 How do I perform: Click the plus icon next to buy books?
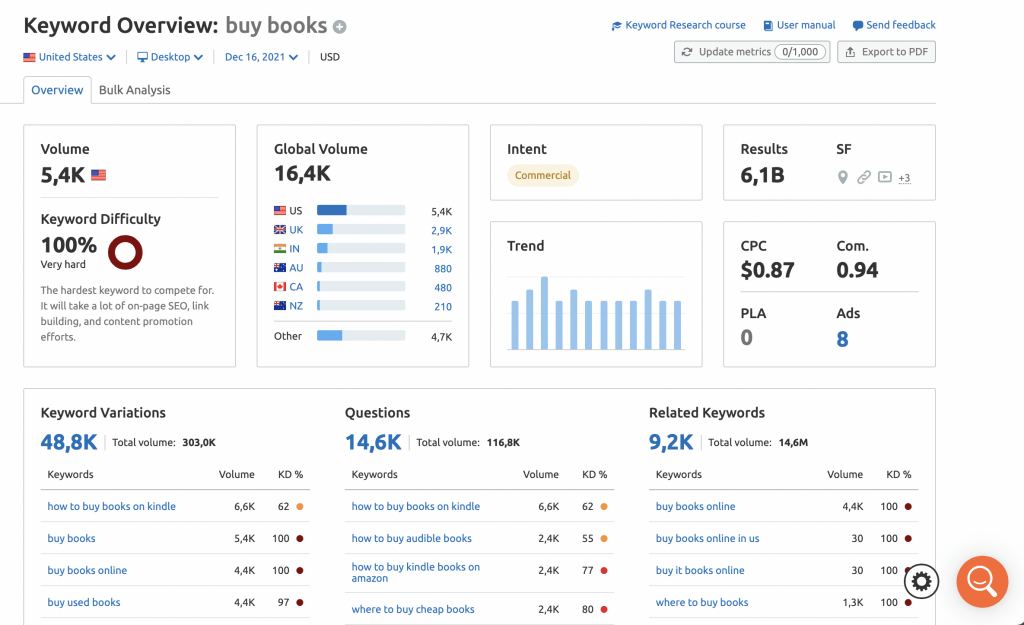[x=340, y=27]
